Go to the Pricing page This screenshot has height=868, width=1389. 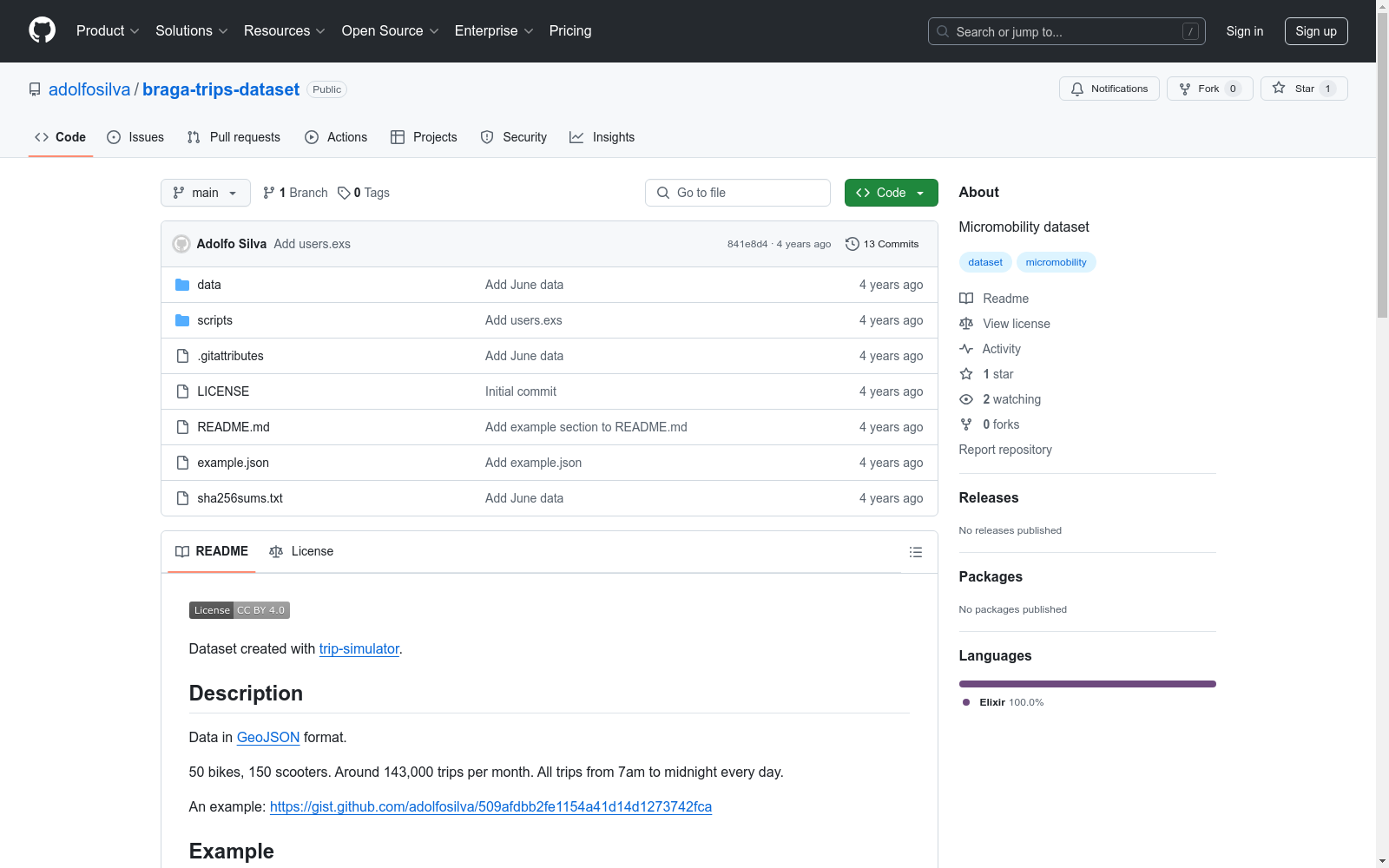click(570, 30)
